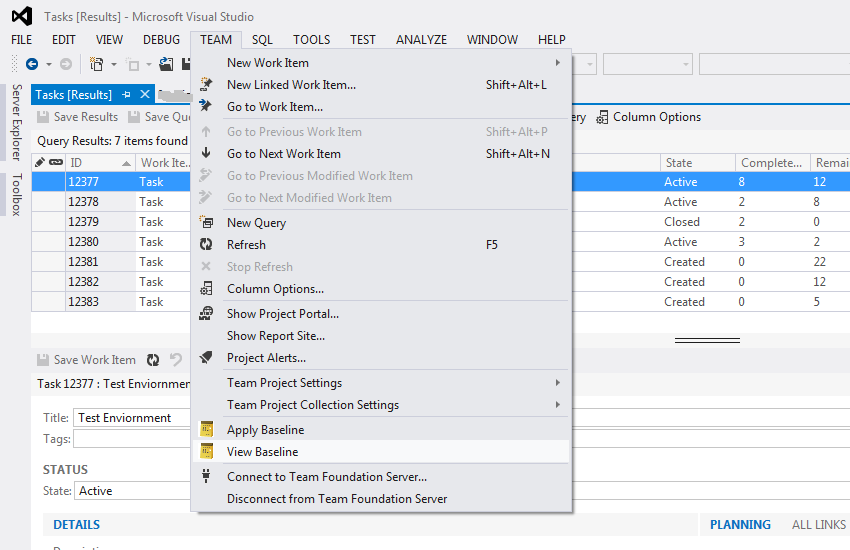Viewport: 850px width, 550px height.
Task: Switch to the ALL LINKS tab
Action: (x=819, y=525)
